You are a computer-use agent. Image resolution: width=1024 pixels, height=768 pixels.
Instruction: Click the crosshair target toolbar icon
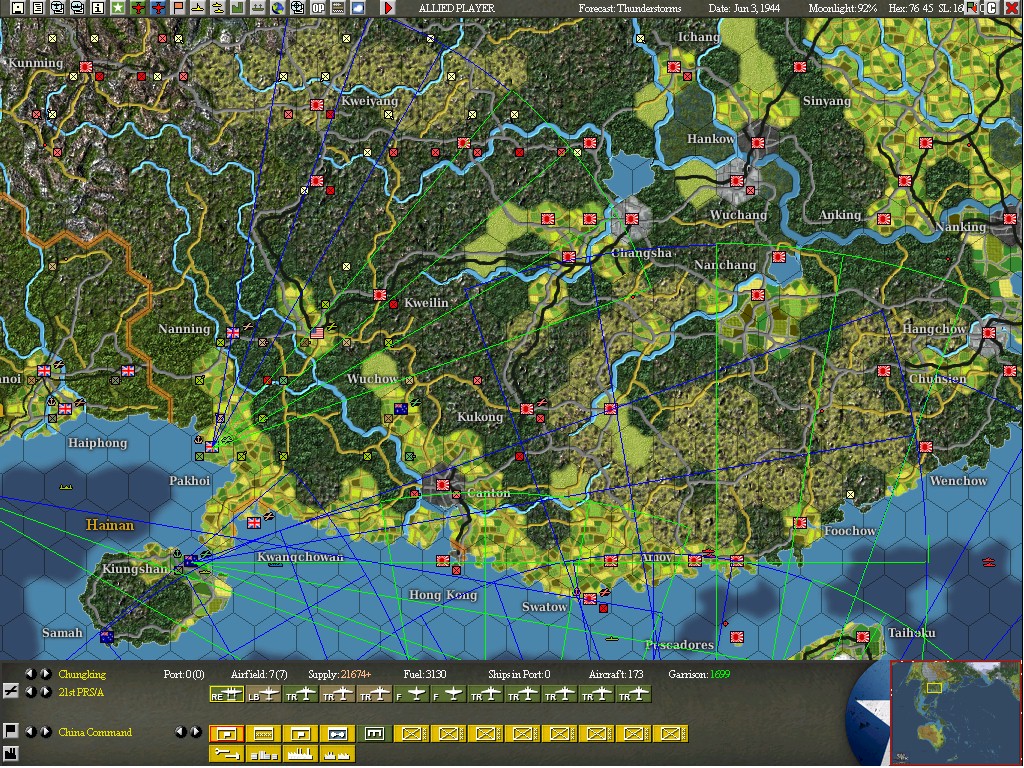(297, 8)
